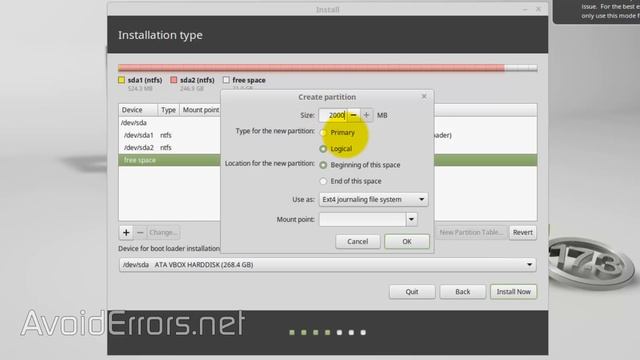
Task: Select the Primary partition type
Action: pos(323,133)
